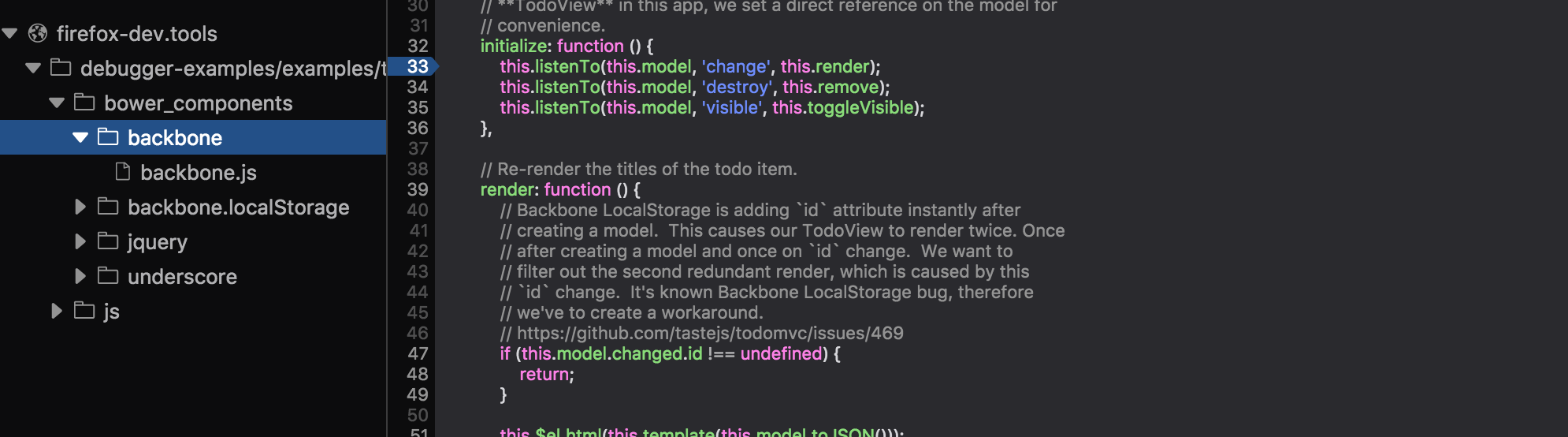The height and width of the screenshot is (437, 1568).
Task: Select the underscore folder label
Action: pyautogui.click(x=182, y=276)
